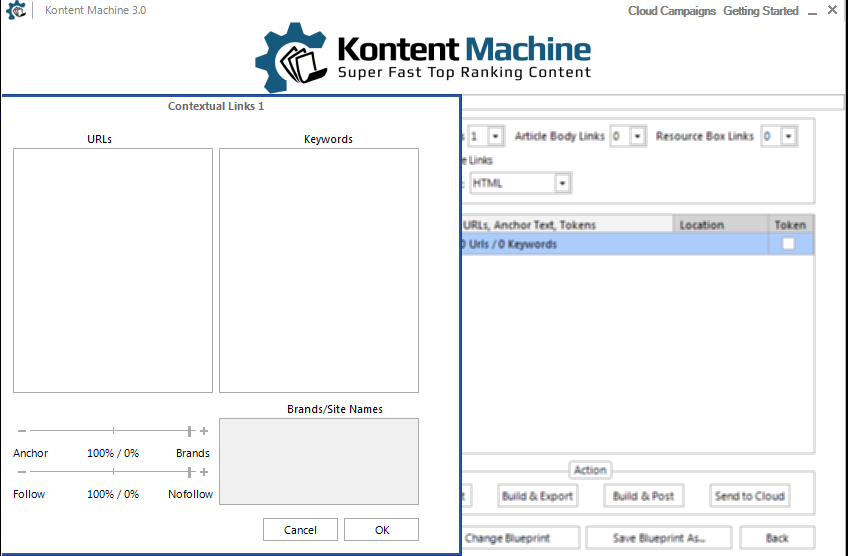Close the Kontent Machine window
Screen dimensions: 848x556
(x=832, y=10)
